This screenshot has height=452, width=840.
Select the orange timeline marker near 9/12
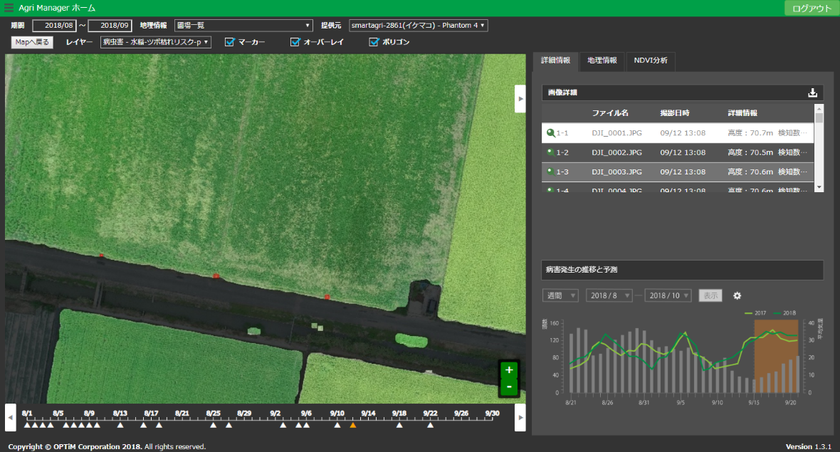[x=352, y=425]
